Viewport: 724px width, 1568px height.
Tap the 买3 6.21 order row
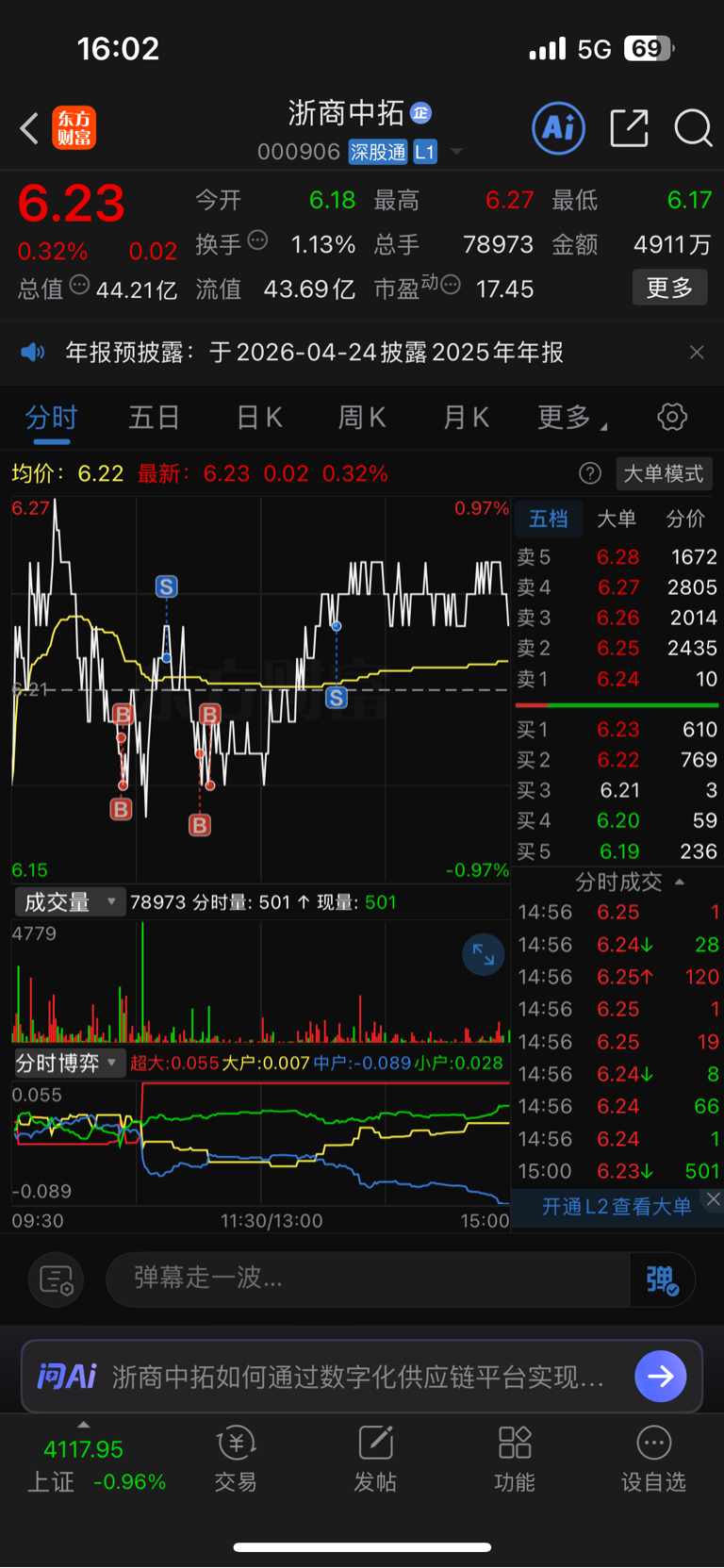[617, 790]
